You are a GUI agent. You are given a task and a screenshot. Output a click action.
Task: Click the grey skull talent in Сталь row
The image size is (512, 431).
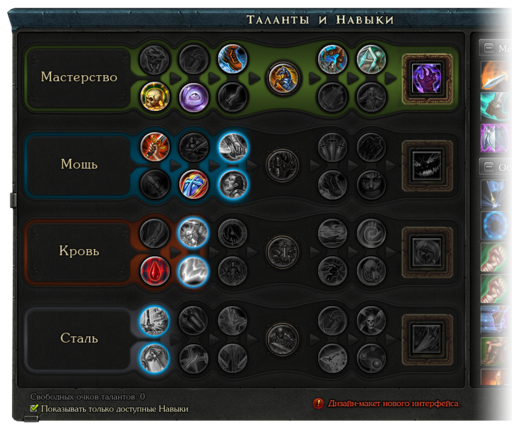click(371, 321)
